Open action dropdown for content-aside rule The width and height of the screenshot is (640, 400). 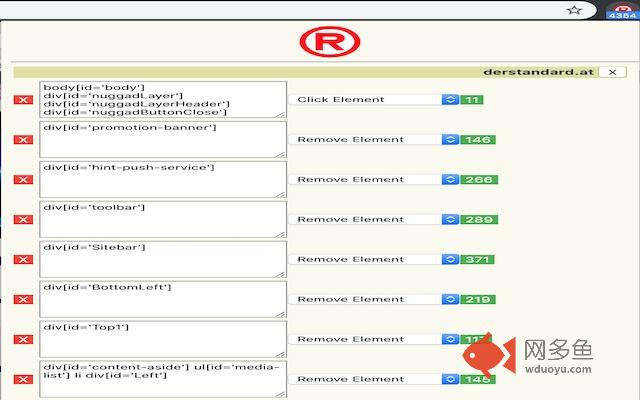374,379
